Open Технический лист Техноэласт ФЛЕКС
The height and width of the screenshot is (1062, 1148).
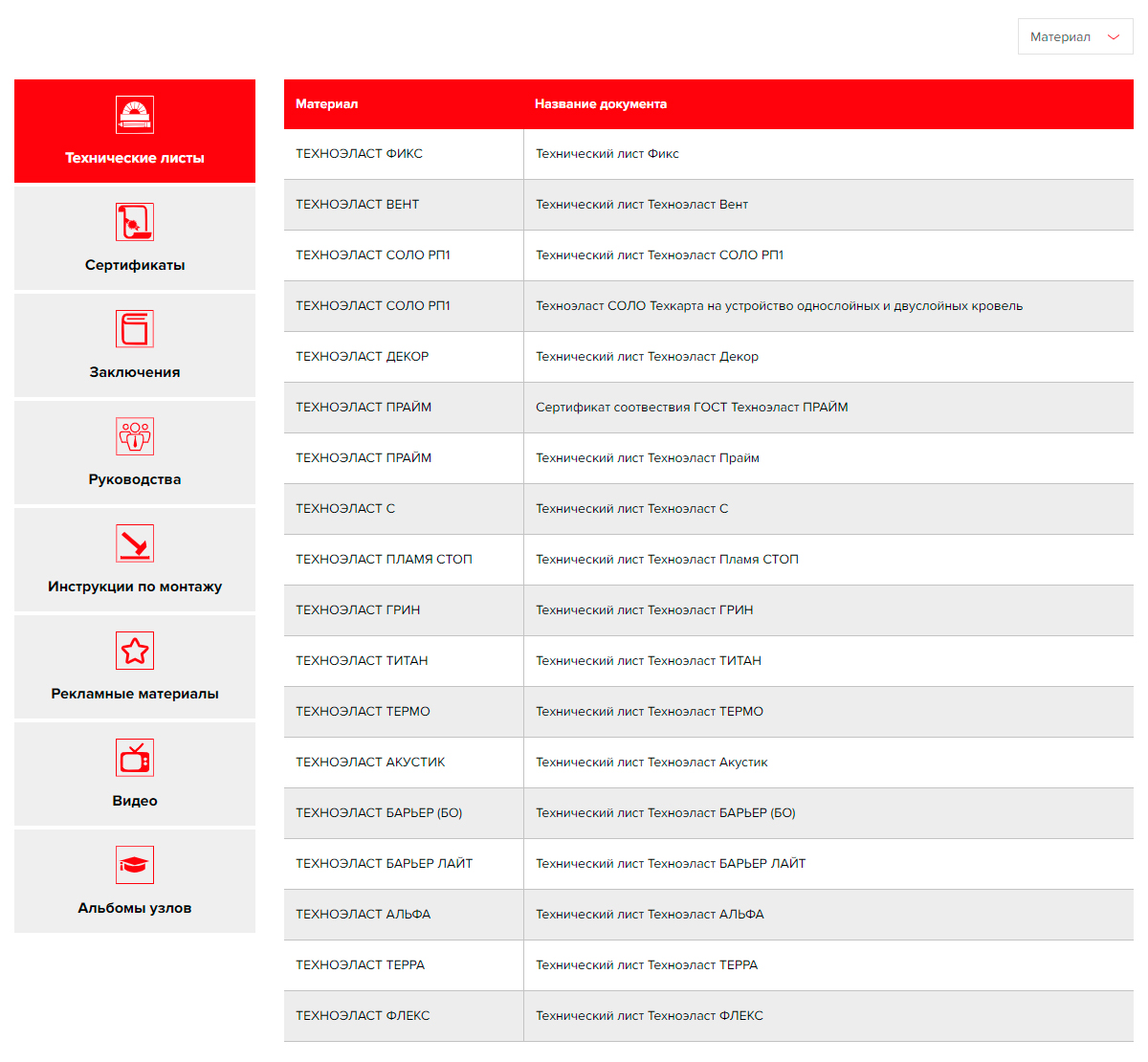coord(650,1016)
